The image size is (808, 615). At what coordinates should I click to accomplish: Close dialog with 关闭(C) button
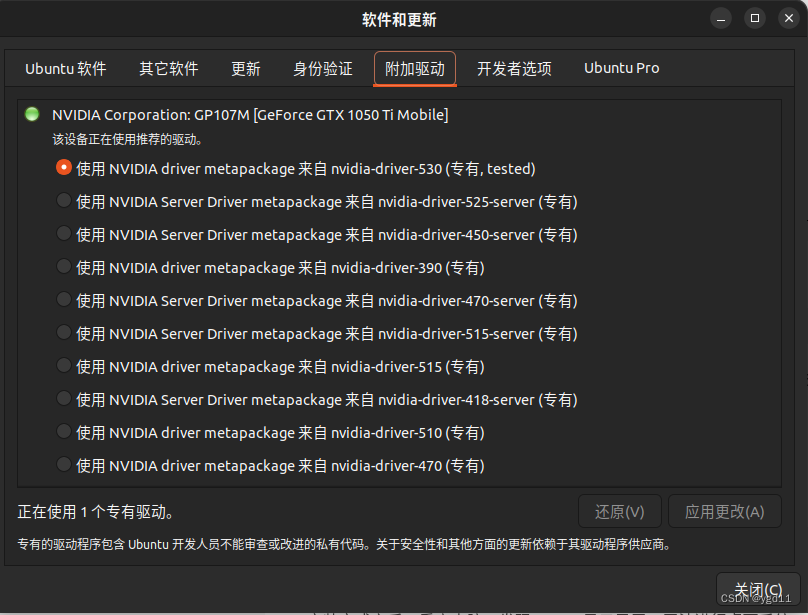point(758,590)
